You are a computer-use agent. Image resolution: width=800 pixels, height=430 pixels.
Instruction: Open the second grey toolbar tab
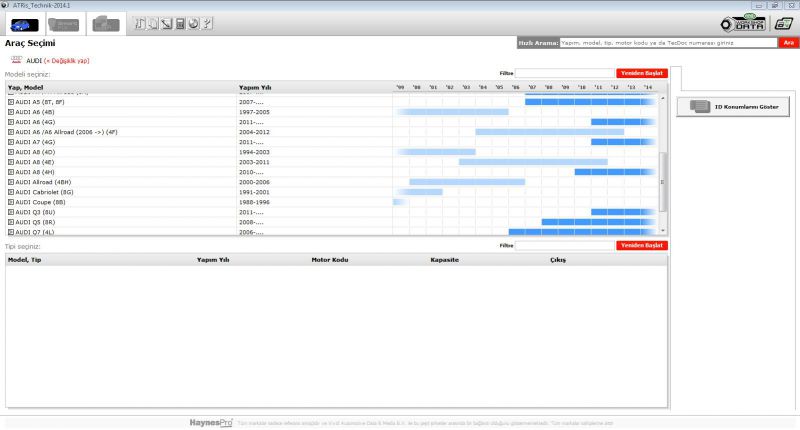(64, 24)
